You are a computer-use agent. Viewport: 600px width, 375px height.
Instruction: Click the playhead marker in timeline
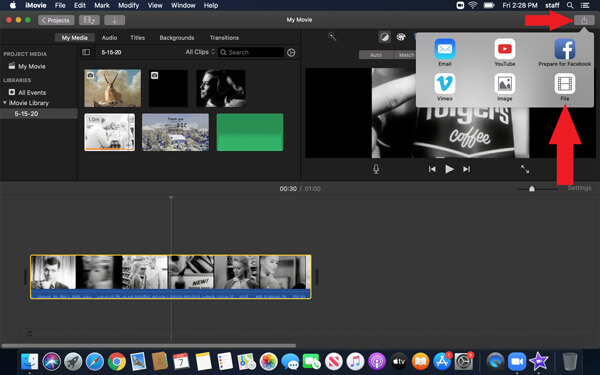(171, 197)
